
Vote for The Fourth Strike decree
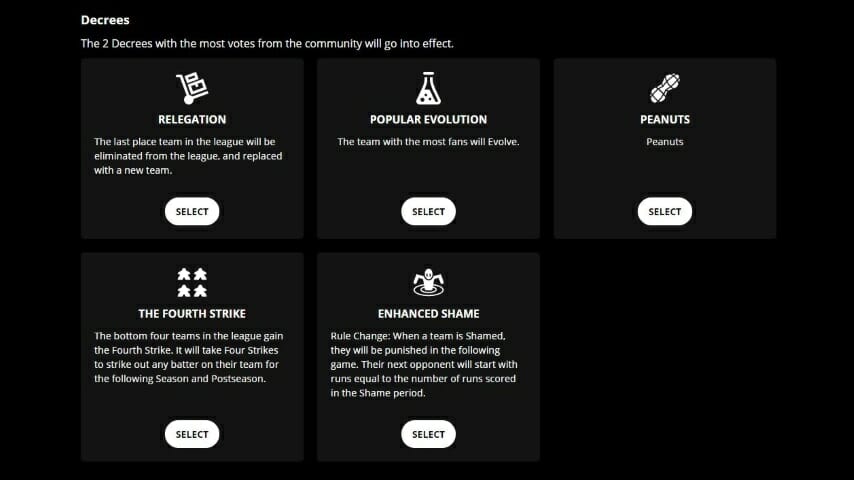pos(192,434)
